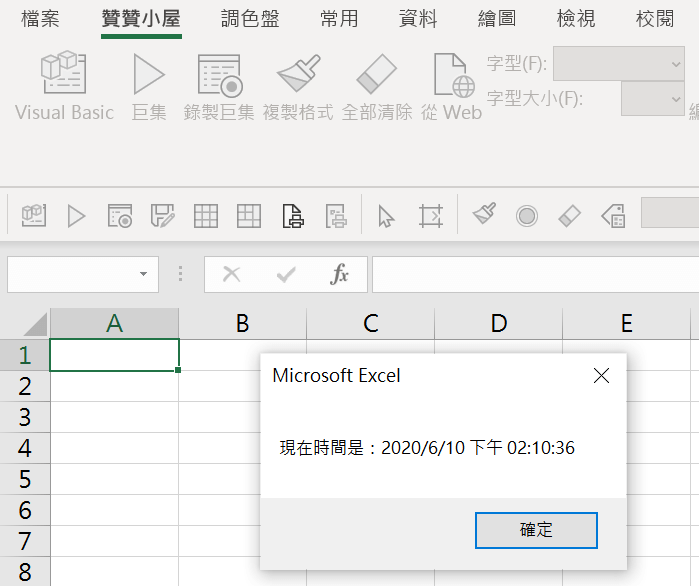Select row 2 header

coord(25,386)
